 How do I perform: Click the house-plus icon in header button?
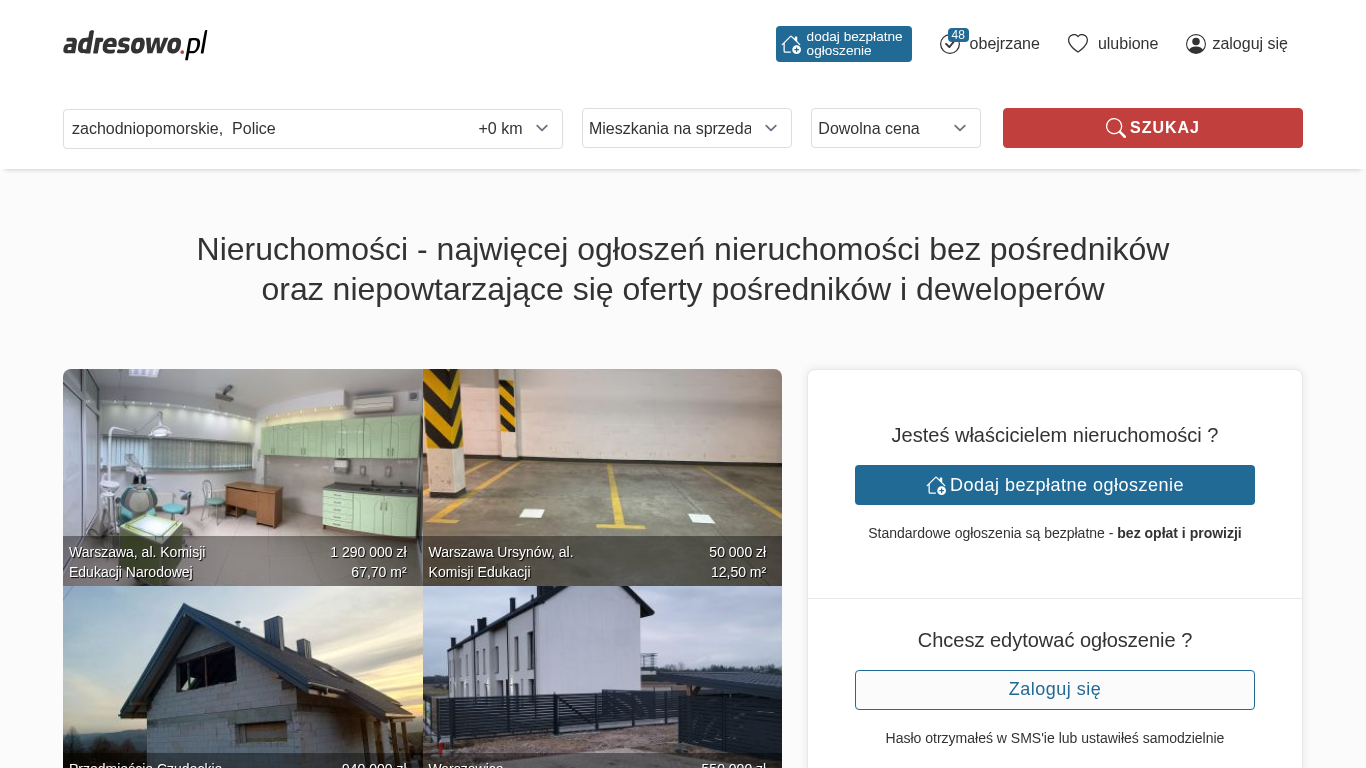click(x=791, y=44)
